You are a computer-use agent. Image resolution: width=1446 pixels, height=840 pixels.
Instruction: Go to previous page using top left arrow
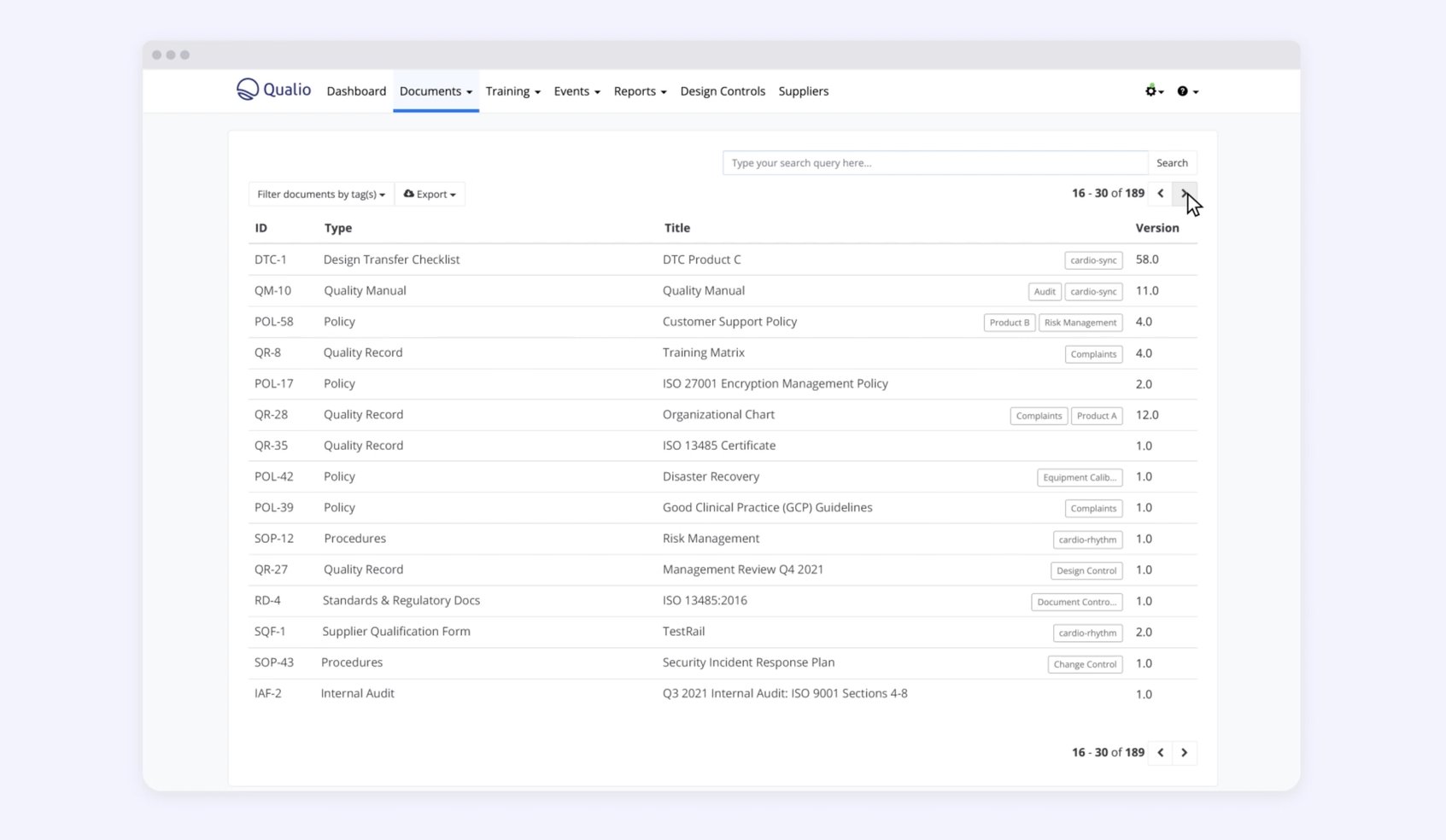tap(1161, 194)
